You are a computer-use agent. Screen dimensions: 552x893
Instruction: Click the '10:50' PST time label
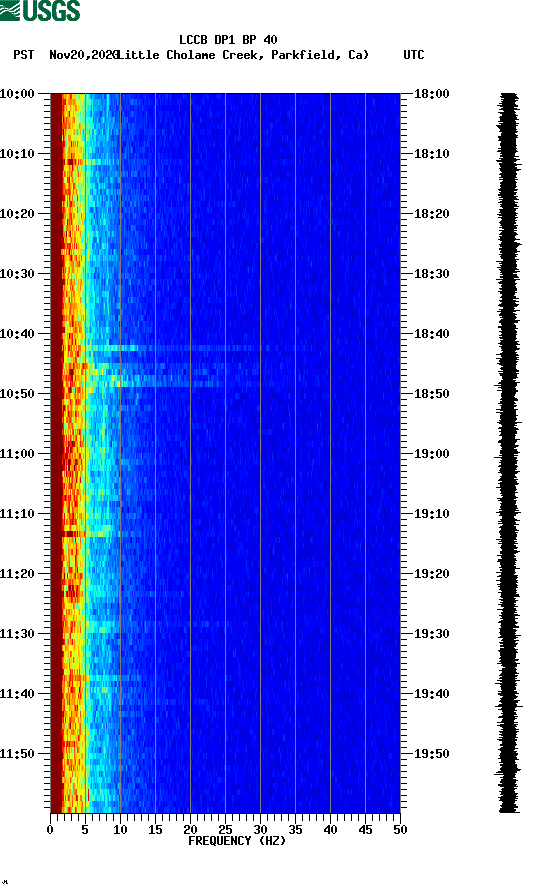point(17,394)
